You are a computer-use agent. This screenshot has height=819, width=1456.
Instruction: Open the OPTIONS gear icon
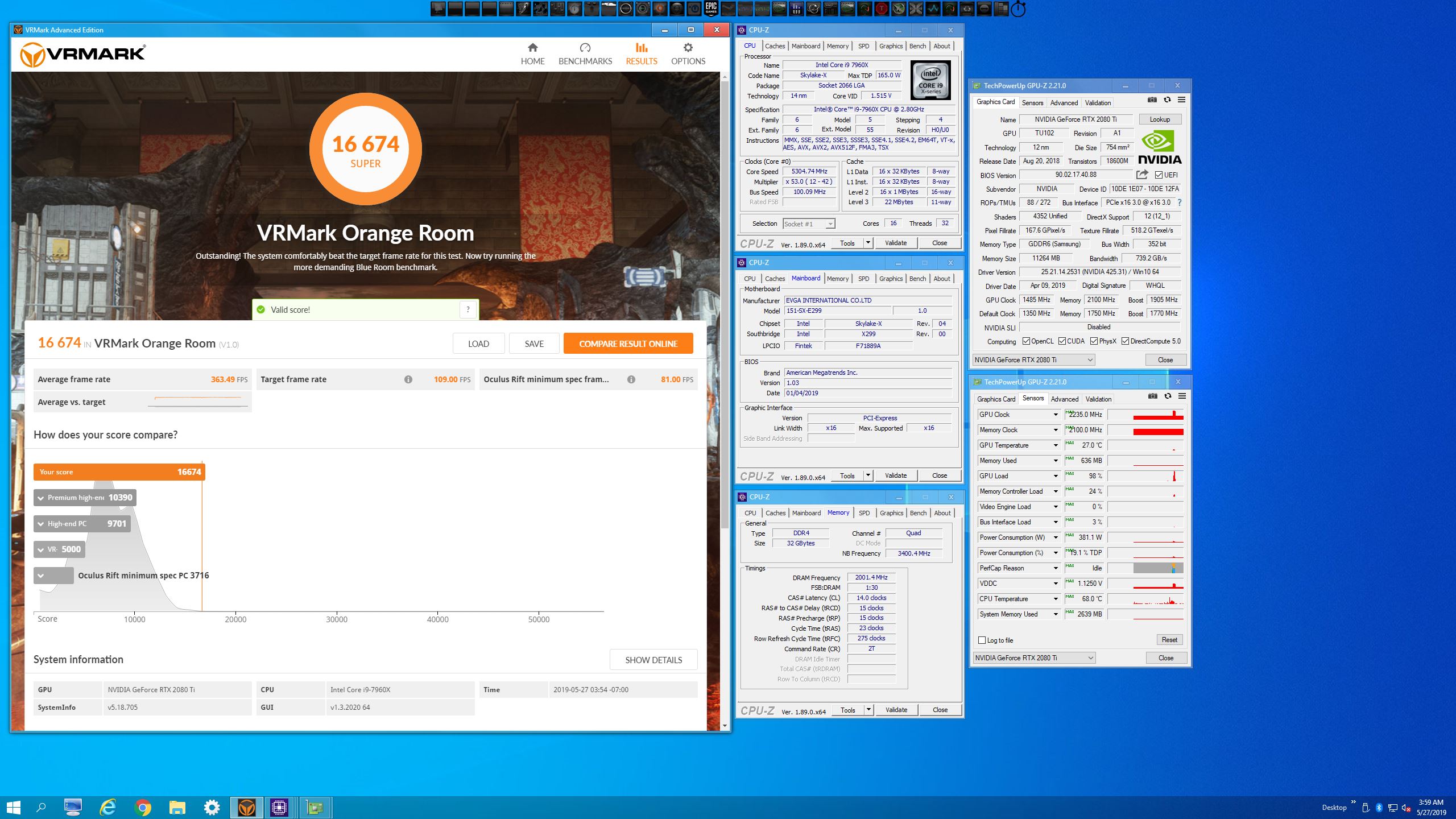(x=688, y=48)
